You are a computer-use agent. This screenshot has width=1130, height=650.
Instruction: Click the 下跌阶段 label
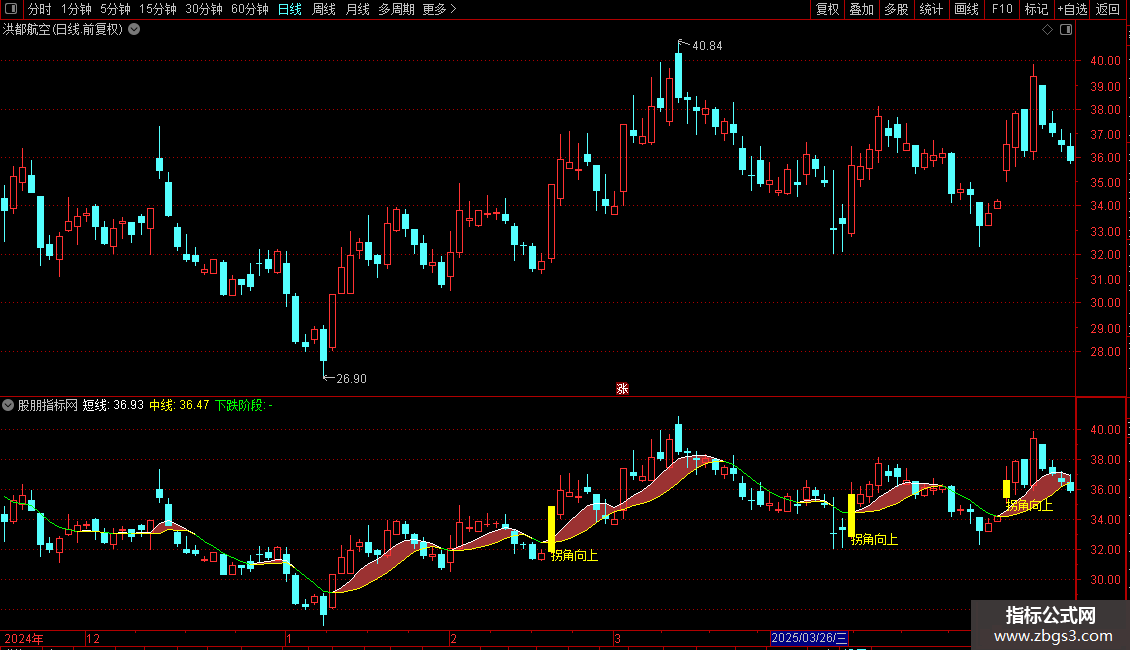point(239,405)
